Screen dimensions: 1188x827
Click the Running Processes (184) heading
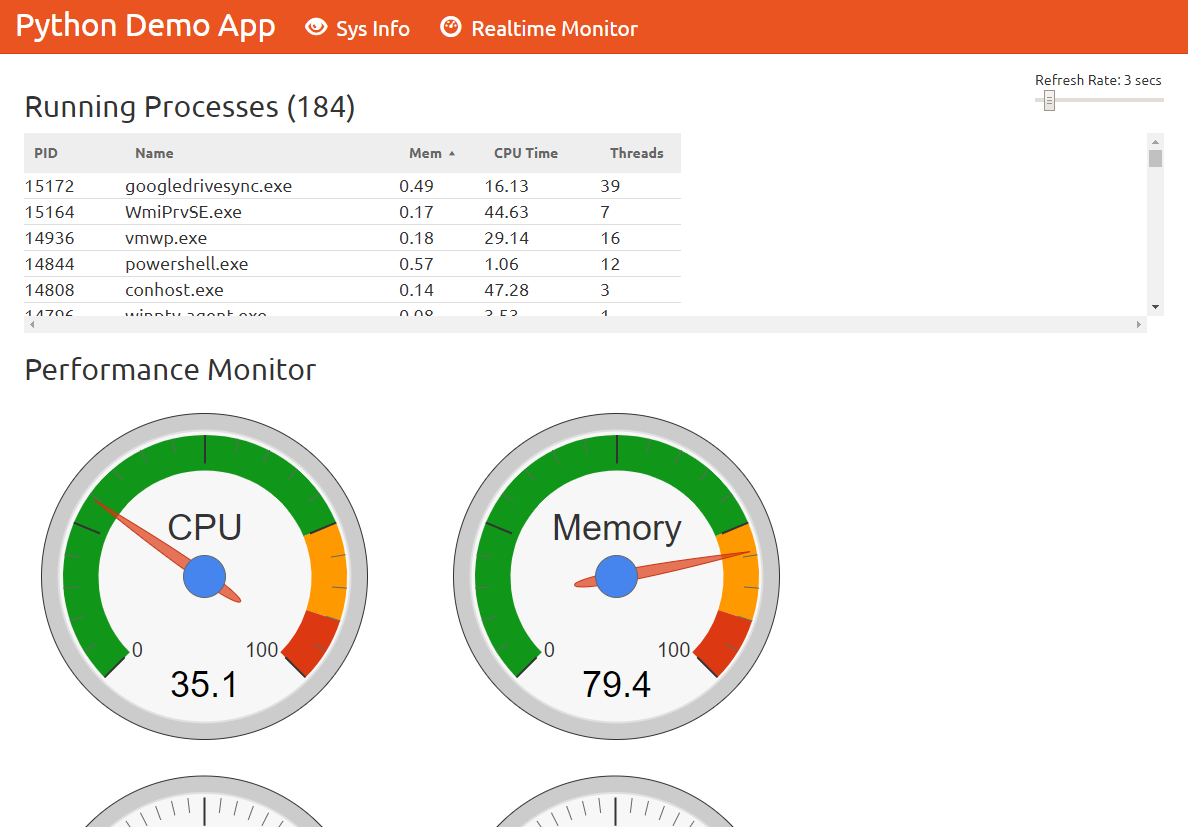click(189, 108)
